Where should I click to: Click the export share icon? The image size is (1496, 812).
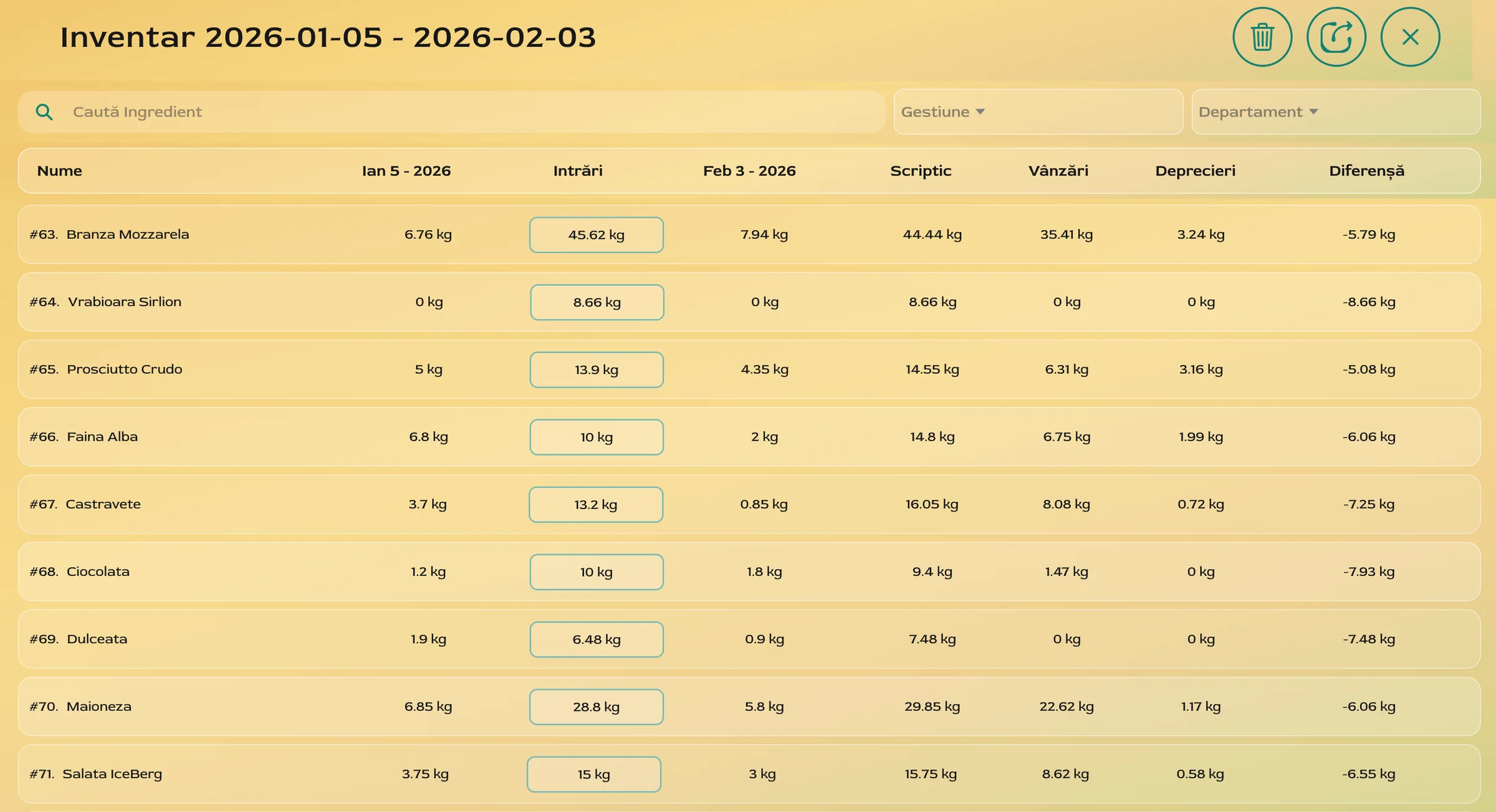pyautogui.click(x=1336, y=37)
